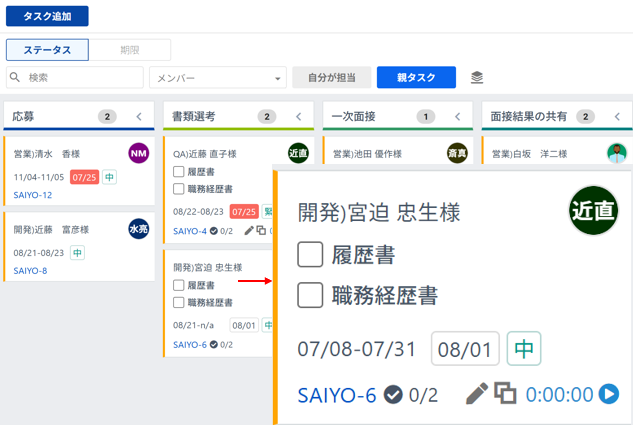The height and width of the screenshot is (425, 633).
Task: Check 職務経歴書 in the QA)近藤 直子様 card
Action: point(179,188)
